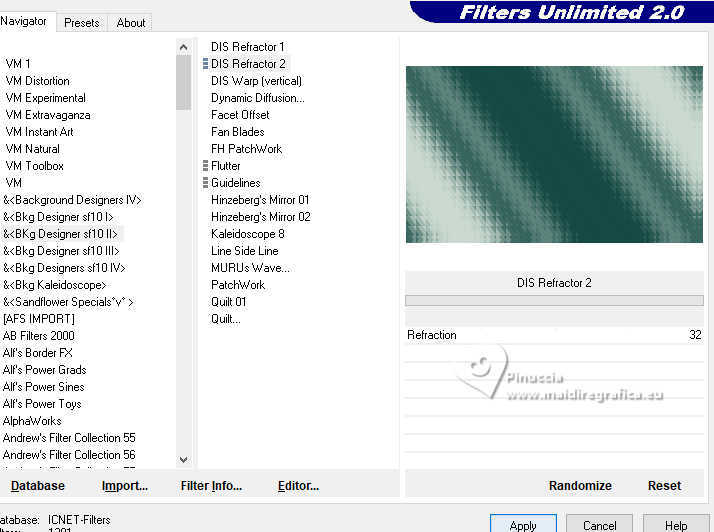The height and width of the screenshot is (532, 714).
Task: Click the filter preview image
Action: point(554,154)
